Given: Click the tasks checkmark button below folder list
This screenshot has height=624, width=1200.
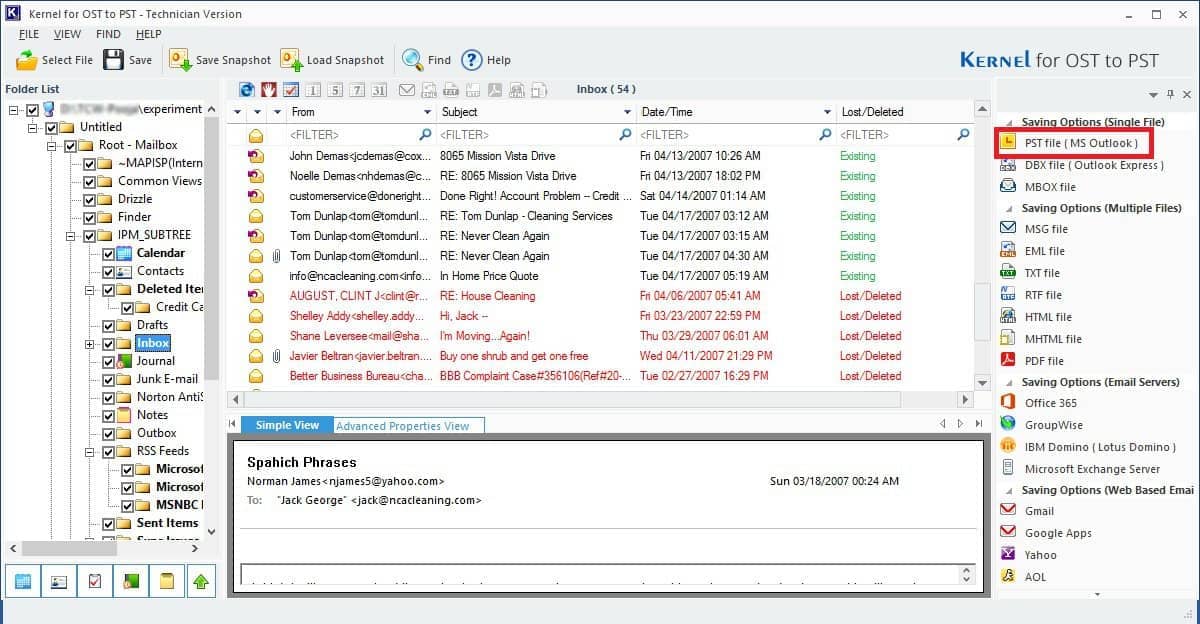Looking at the screenshot, I should tap(95, 581).
